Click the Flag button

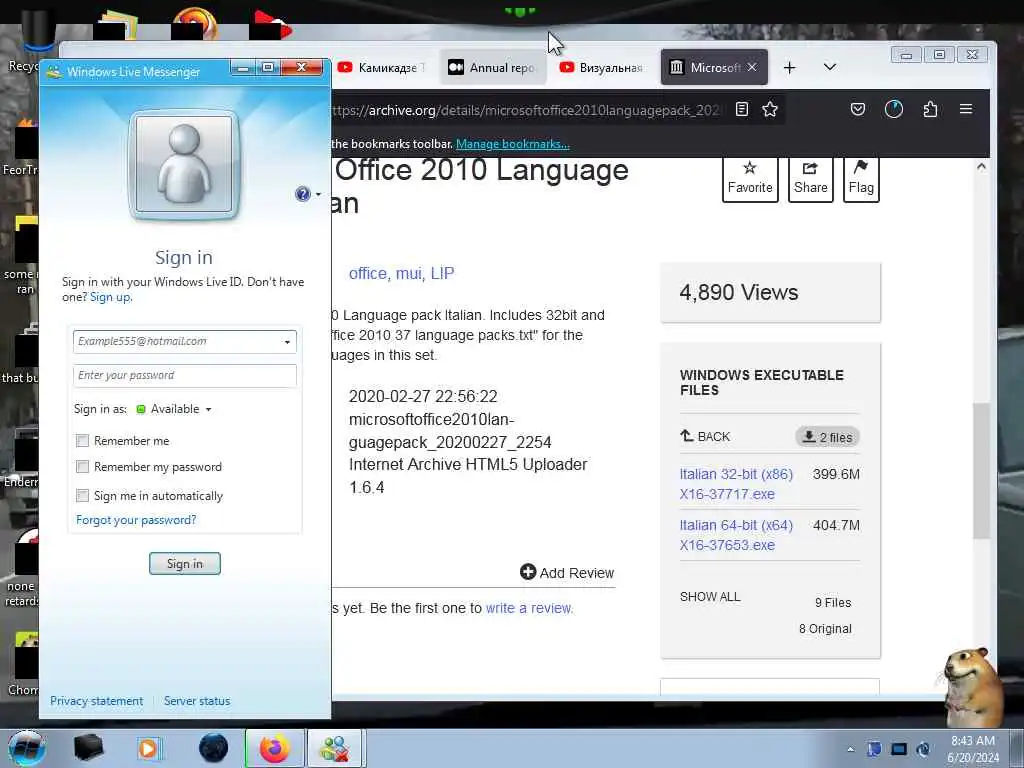(x=861, y=178)
